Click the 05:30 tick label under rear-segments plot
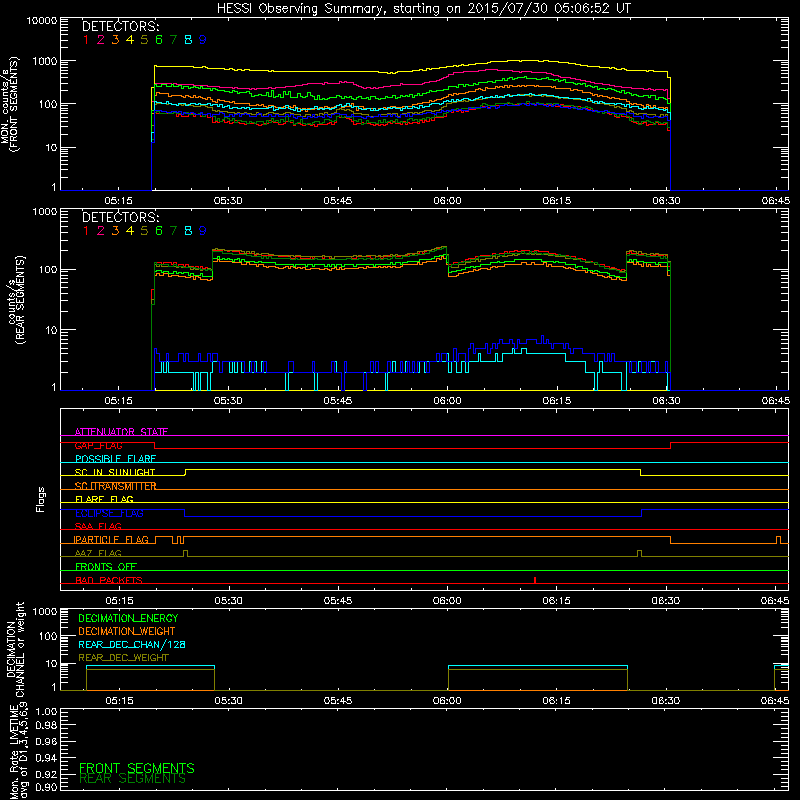 [228, 401]
